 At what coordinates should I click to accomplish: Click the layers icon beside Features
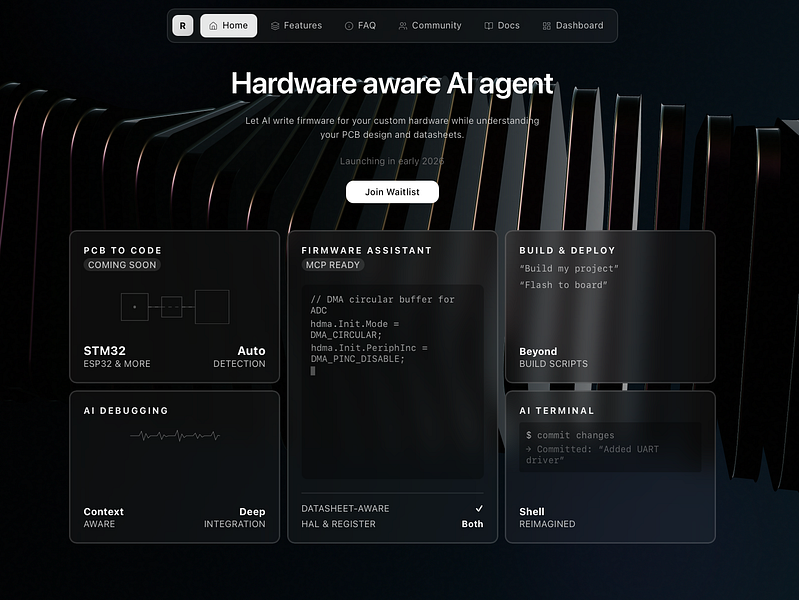coord(275,25)
